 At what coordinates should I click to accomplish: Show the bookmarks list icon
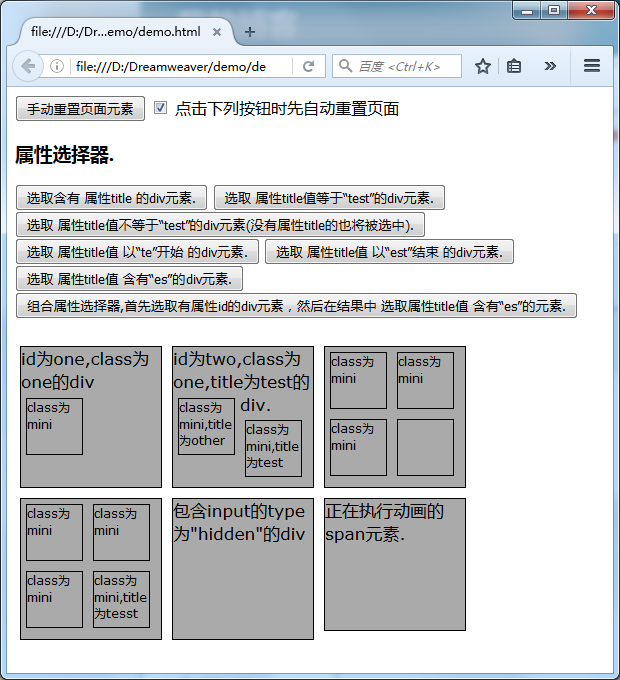(x=515, y=66)
